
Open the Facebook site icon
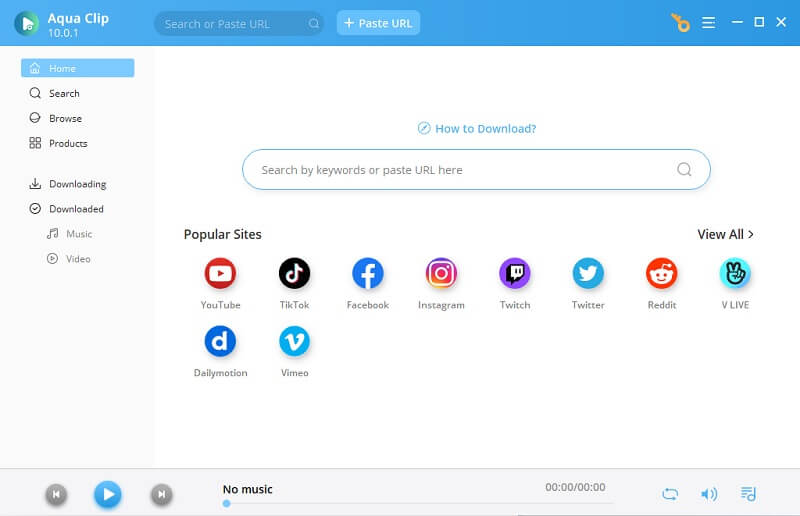click(368, 274)
